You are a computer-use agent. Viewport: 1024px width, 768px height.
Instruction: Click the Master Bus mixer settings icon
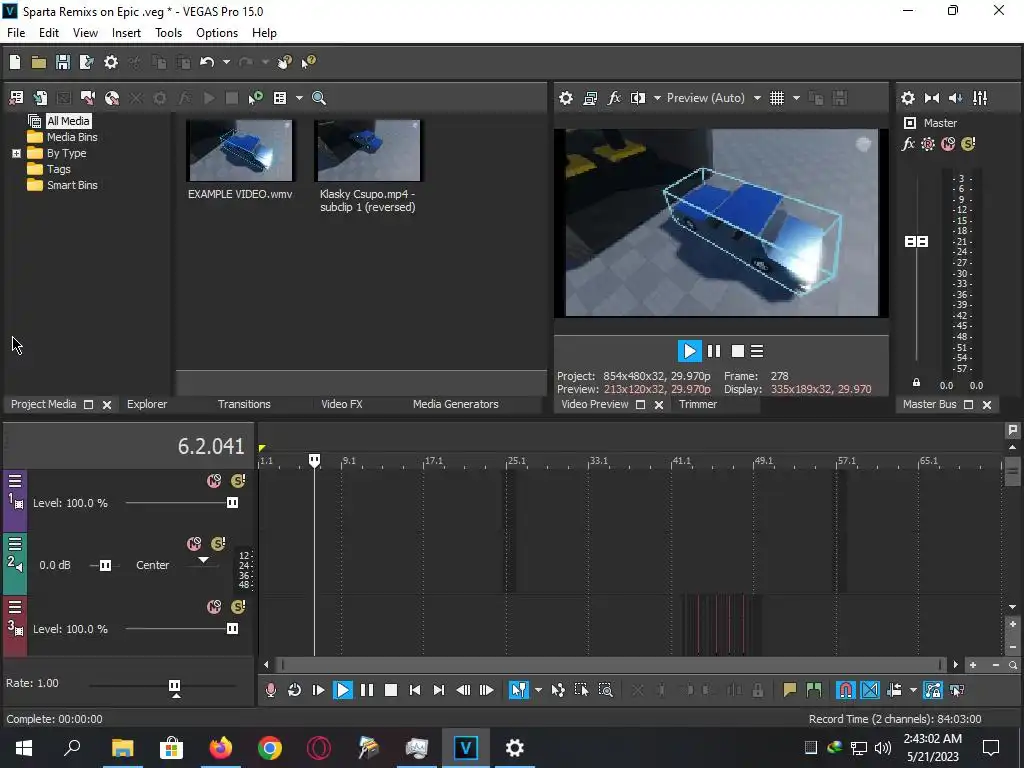(907, 98)
